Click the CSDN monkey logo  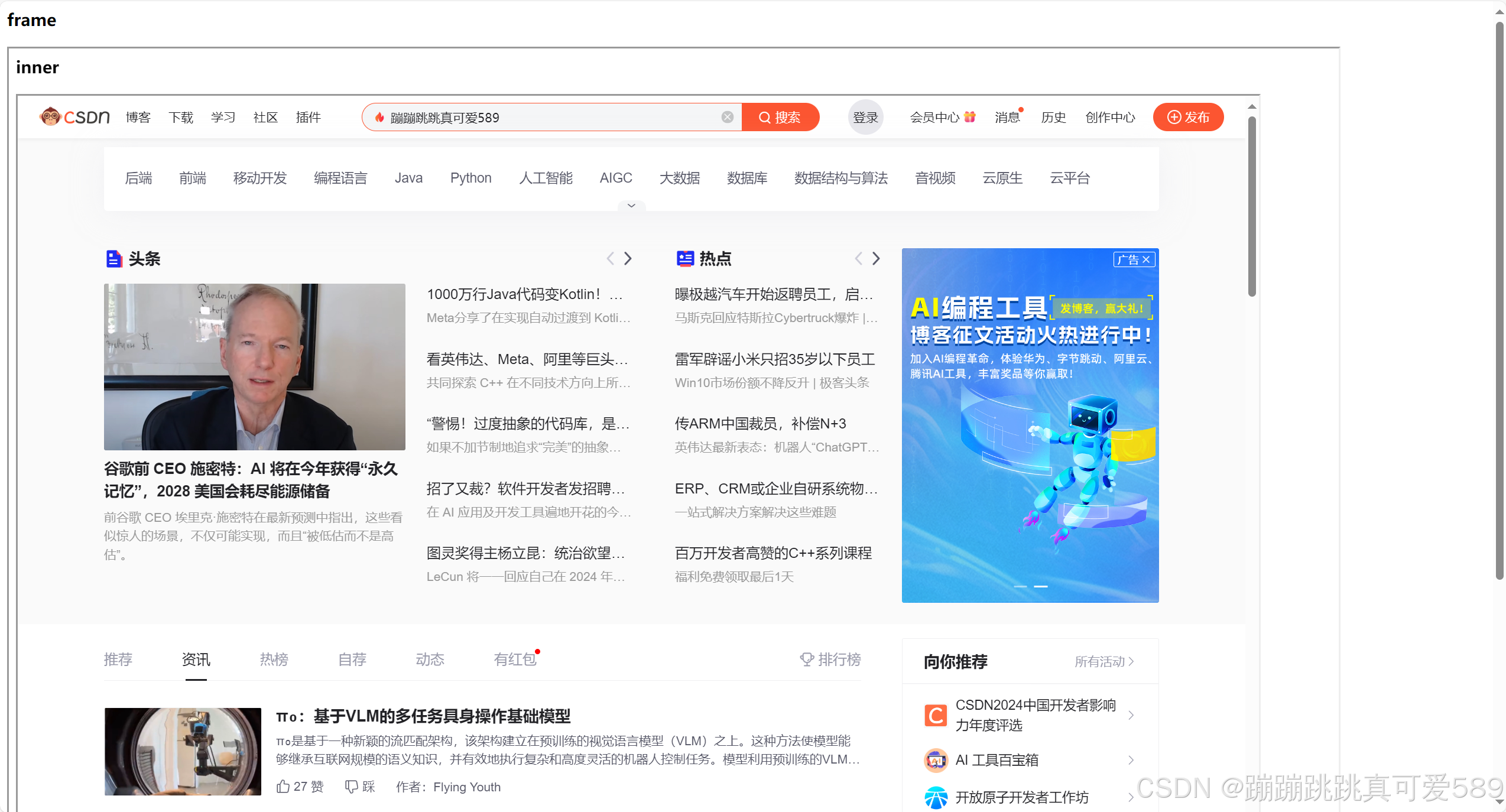click(x=74, y=117)
